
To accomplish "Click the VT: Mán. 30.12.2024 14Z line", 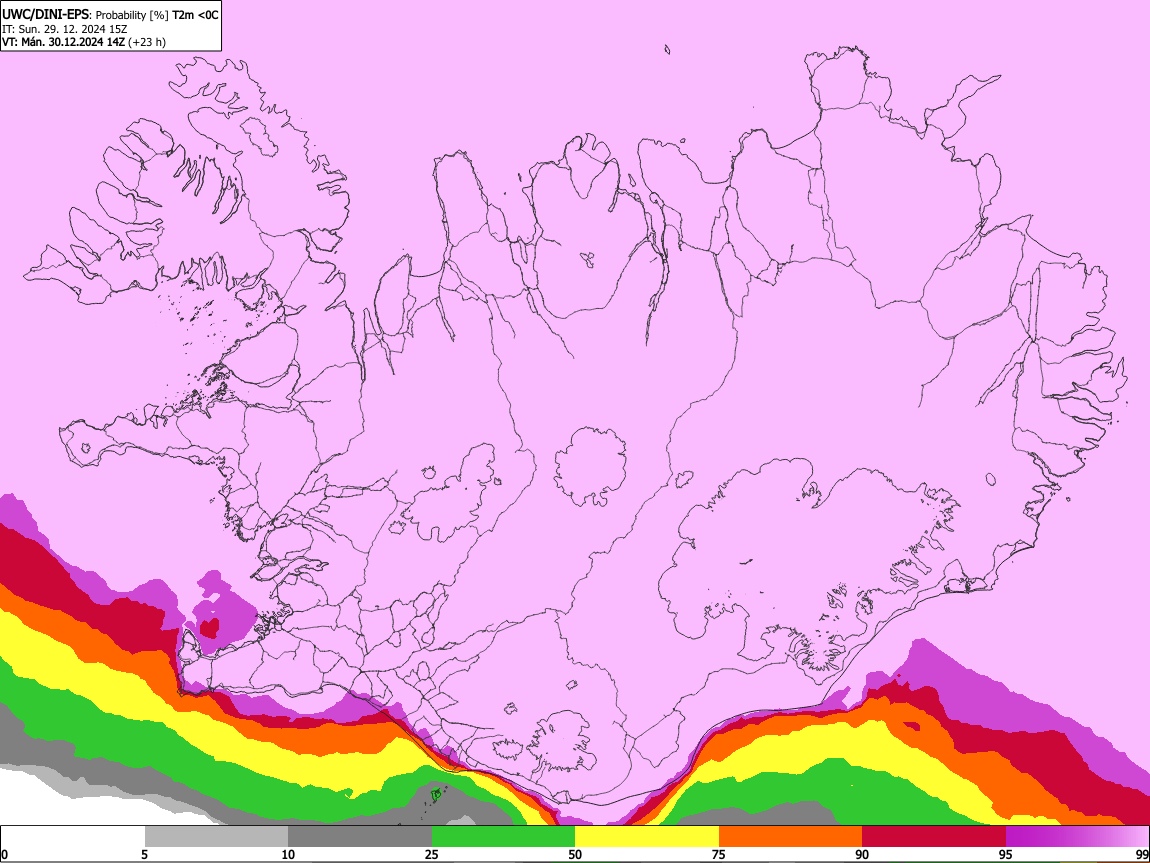I will [63, 42].
